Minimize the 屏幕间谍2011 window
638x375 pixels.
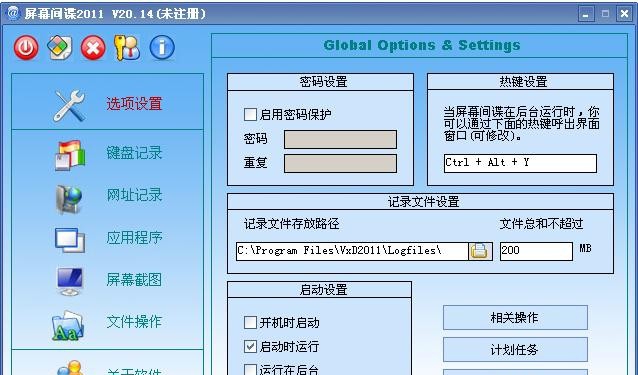click(586, 14)
